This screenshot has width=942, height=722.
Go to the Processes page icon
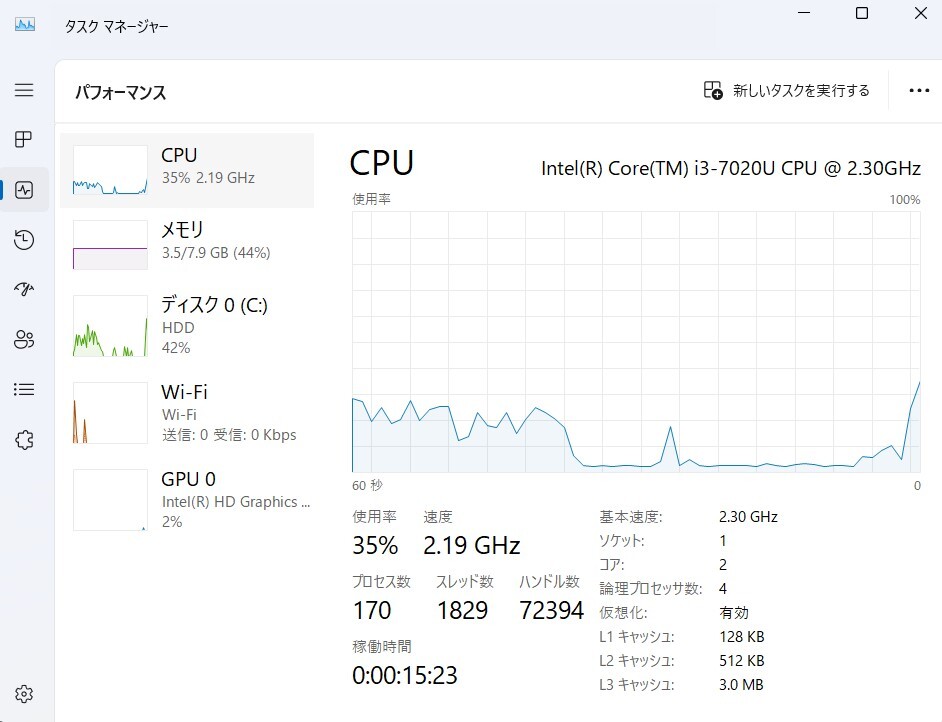tap(24, 139)
